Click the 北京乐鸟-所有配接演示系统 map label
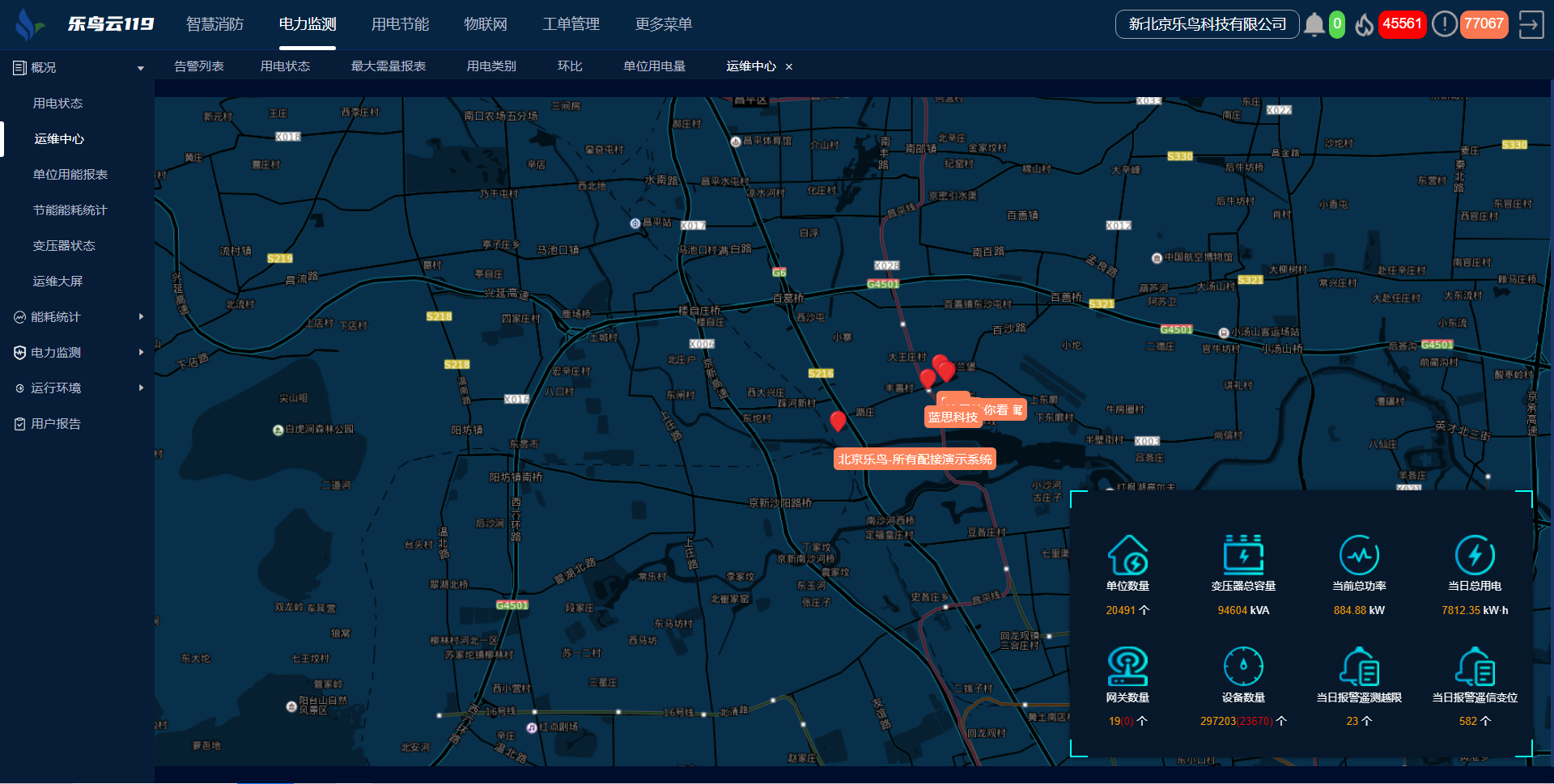Image resolution: width=1554 pixels, height=784 pixels. pyautogui.click(x=915, y=460)
